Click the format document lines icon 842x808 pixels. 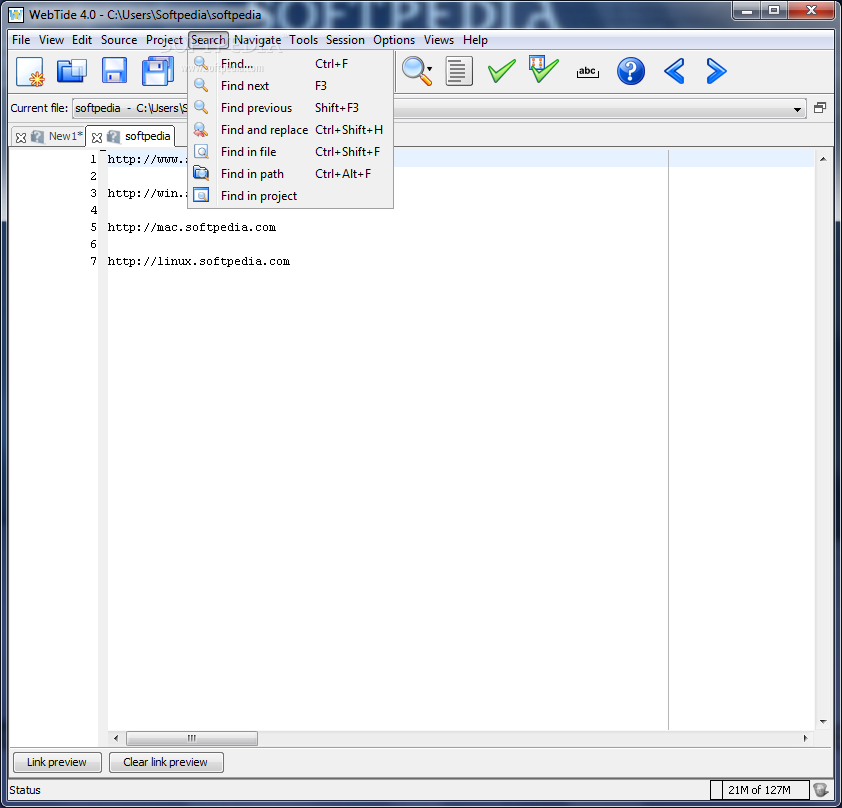pyautogui.click(x=459, y=71)
